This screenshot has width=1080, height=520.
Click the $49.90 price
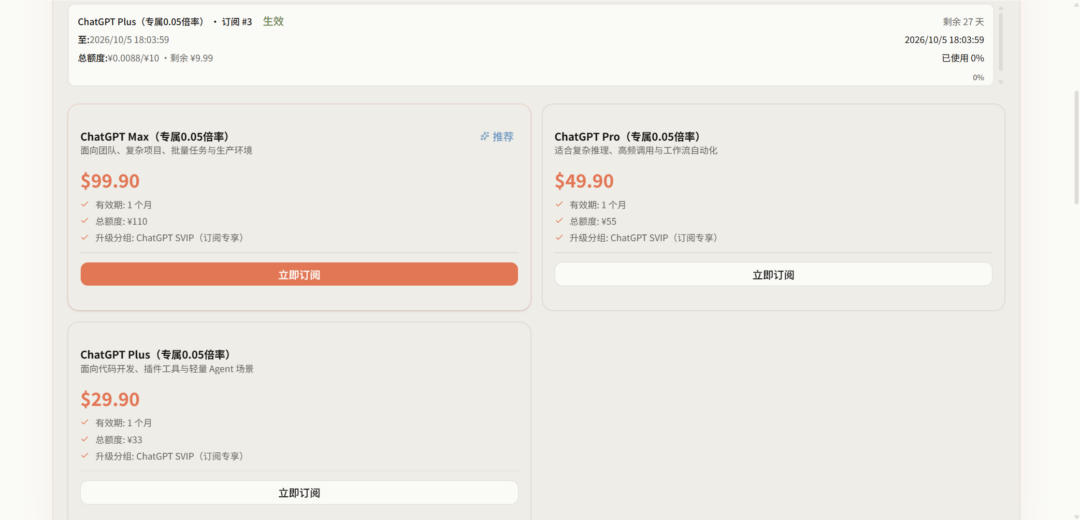pyautogui.click(x=584, y=181)
